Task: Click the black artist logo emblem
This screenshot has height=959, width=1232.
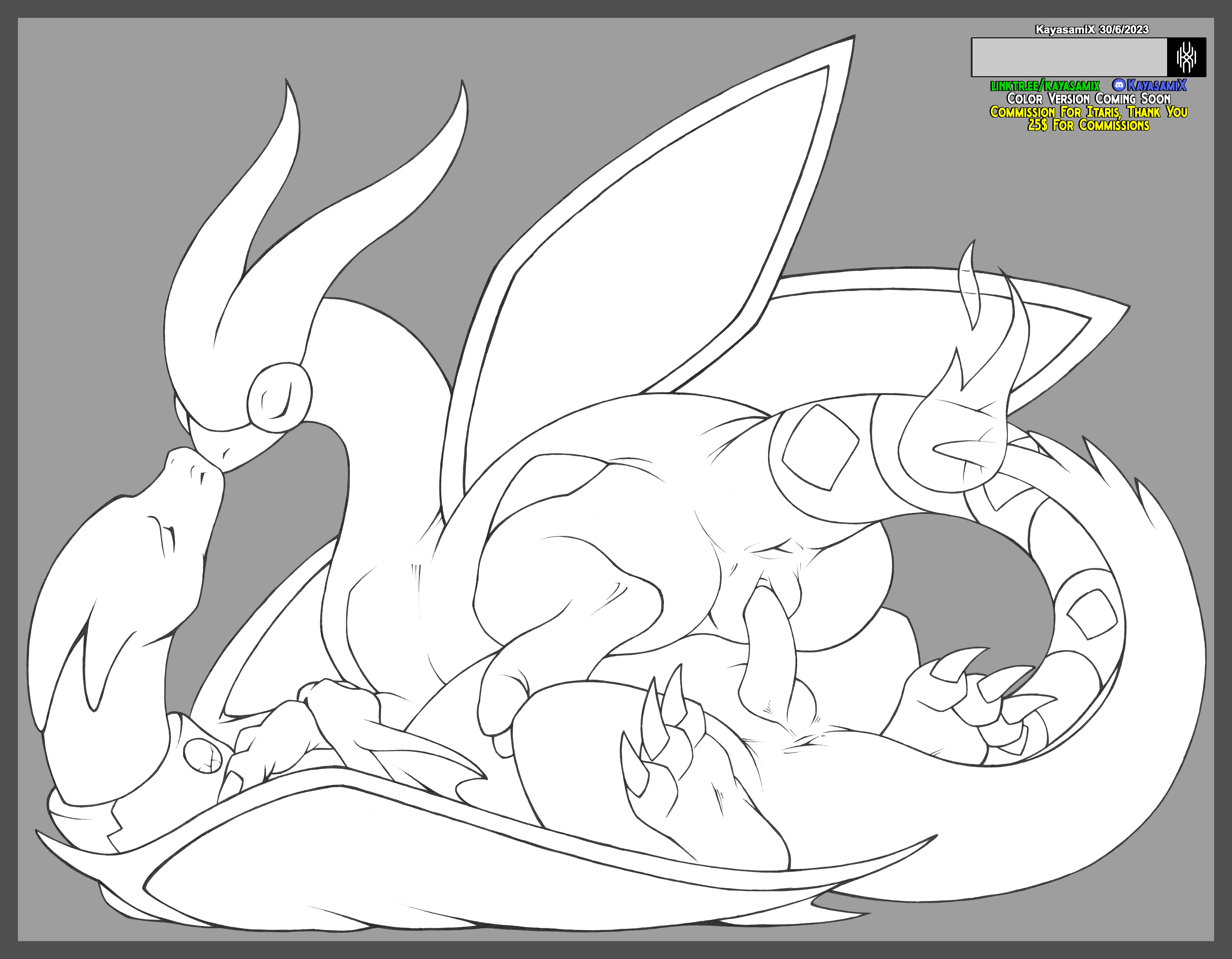Action: tap(1186, 57)
